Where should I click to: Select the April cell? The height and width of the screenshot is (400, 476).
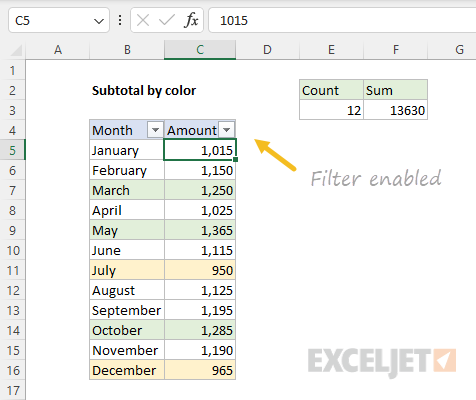point(127,210)
